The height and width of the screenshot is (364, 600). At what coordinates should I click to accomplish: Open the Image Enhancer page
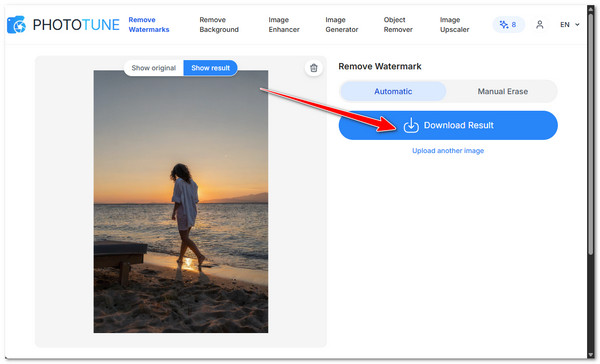click(x=284, y=24)
